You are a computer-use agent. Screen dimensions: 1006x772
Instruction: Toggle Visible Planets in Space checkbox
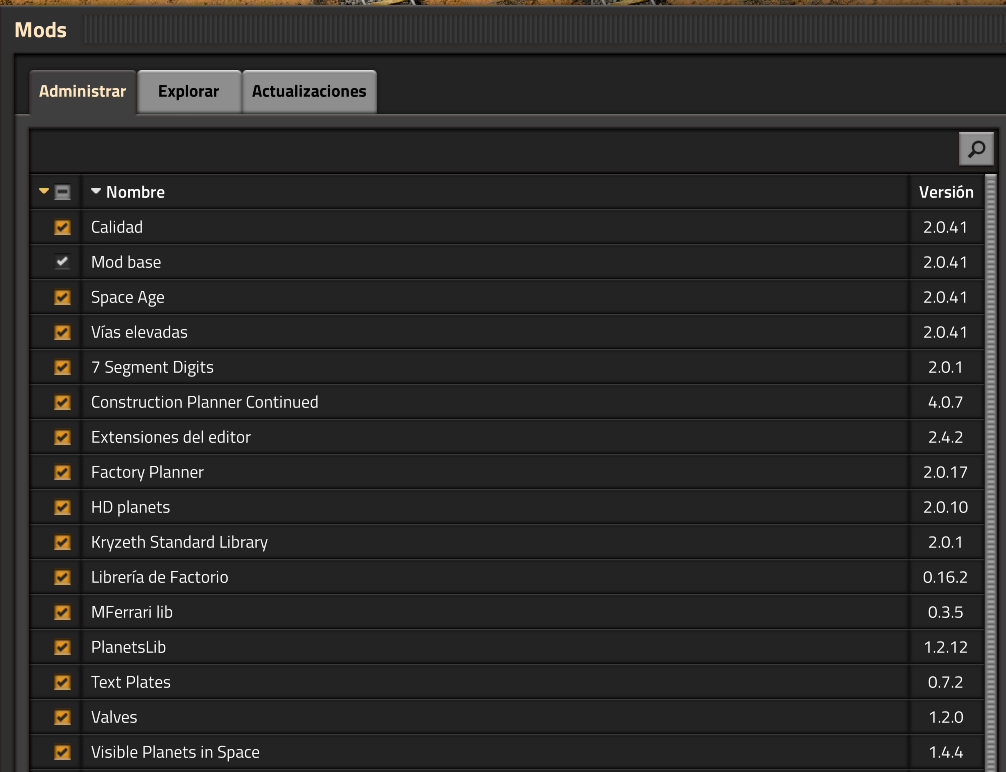(x=62, y=752)
